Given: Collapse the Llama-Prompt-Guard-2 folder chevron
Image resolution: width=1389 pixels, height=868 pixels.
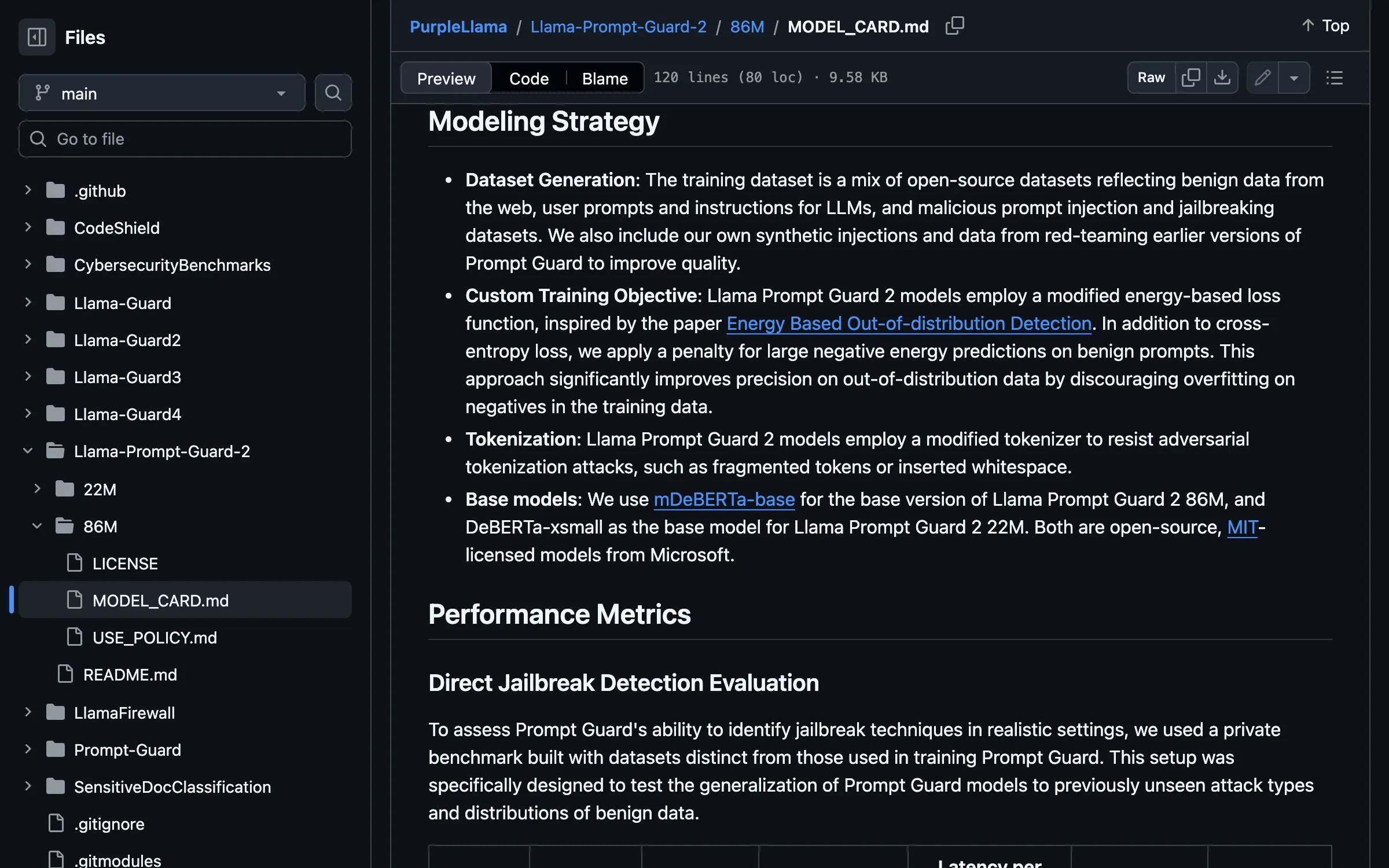Looking at the screenshot, I should point(28,450).
